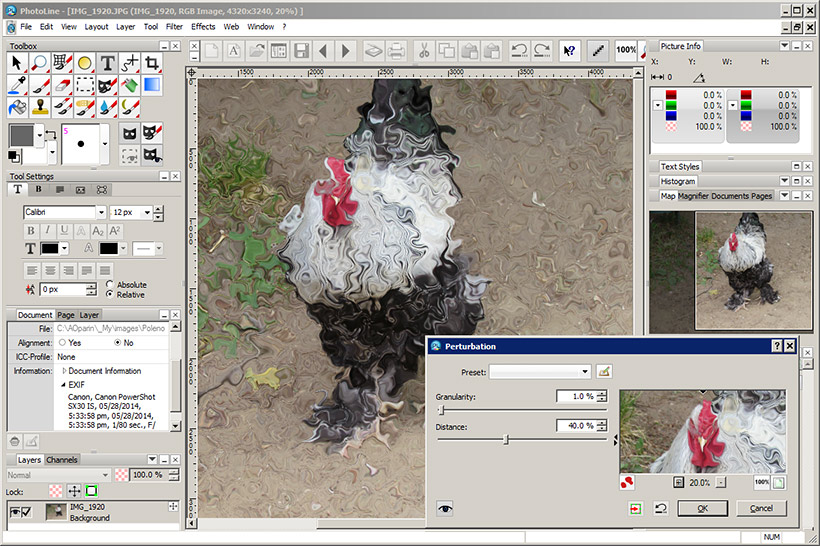Select the magnifier zoom tool

click(40, 63)
